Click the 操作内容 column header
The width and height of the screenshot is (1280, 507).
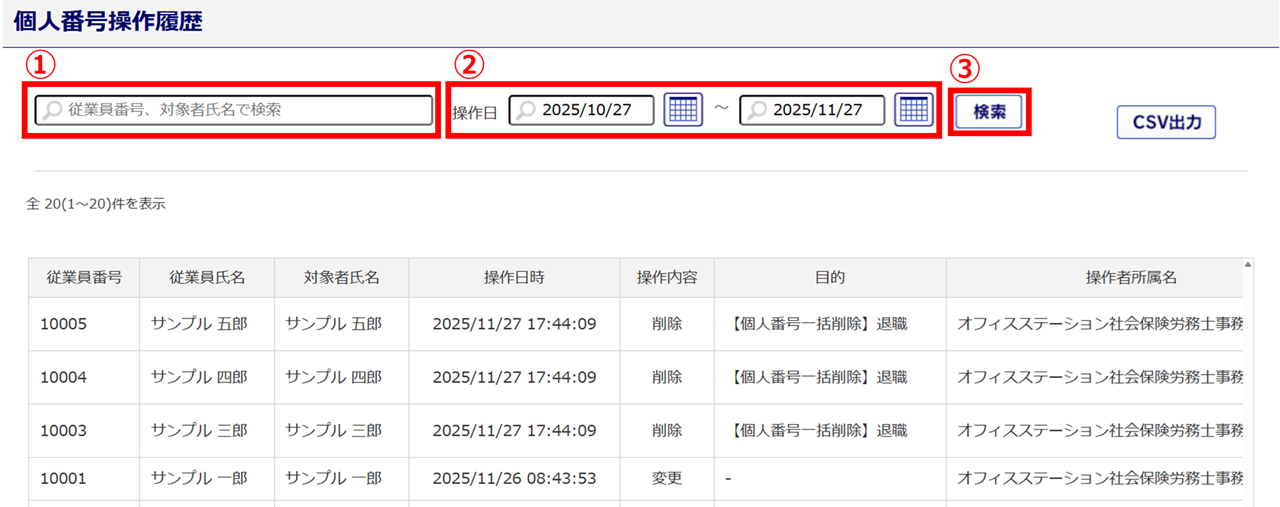tap(667, 277)
